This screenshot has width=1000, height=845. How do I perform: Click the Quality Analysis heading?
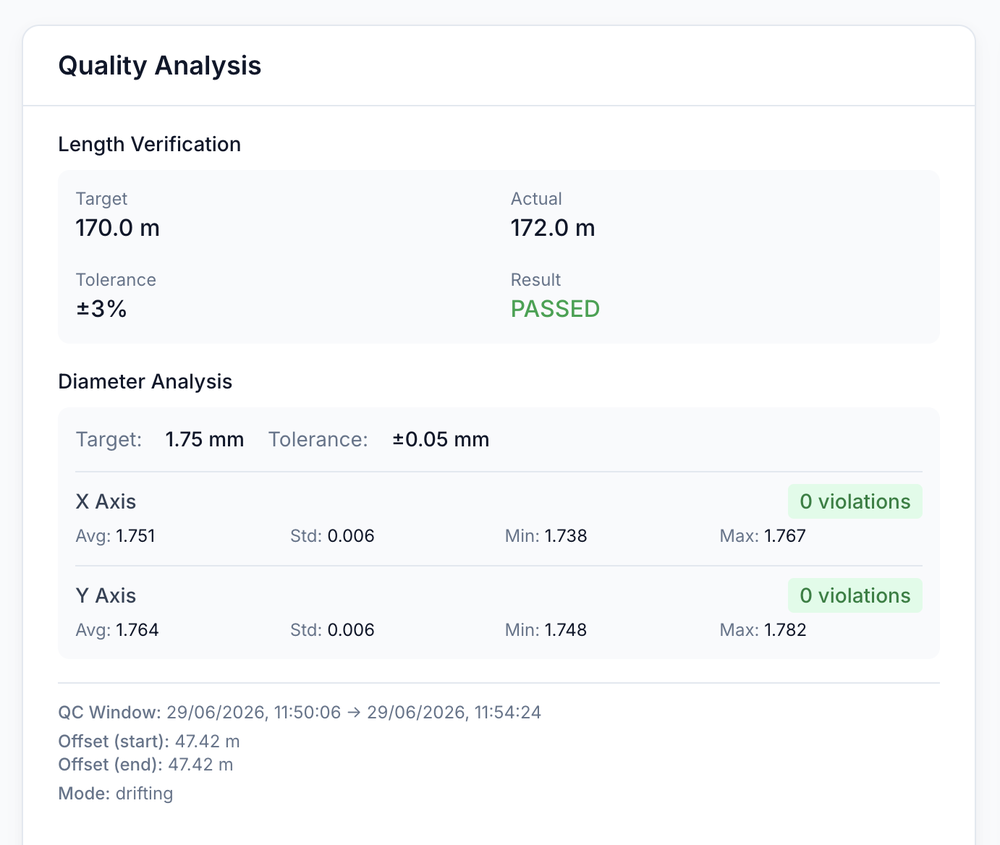(x=159, y=66)
